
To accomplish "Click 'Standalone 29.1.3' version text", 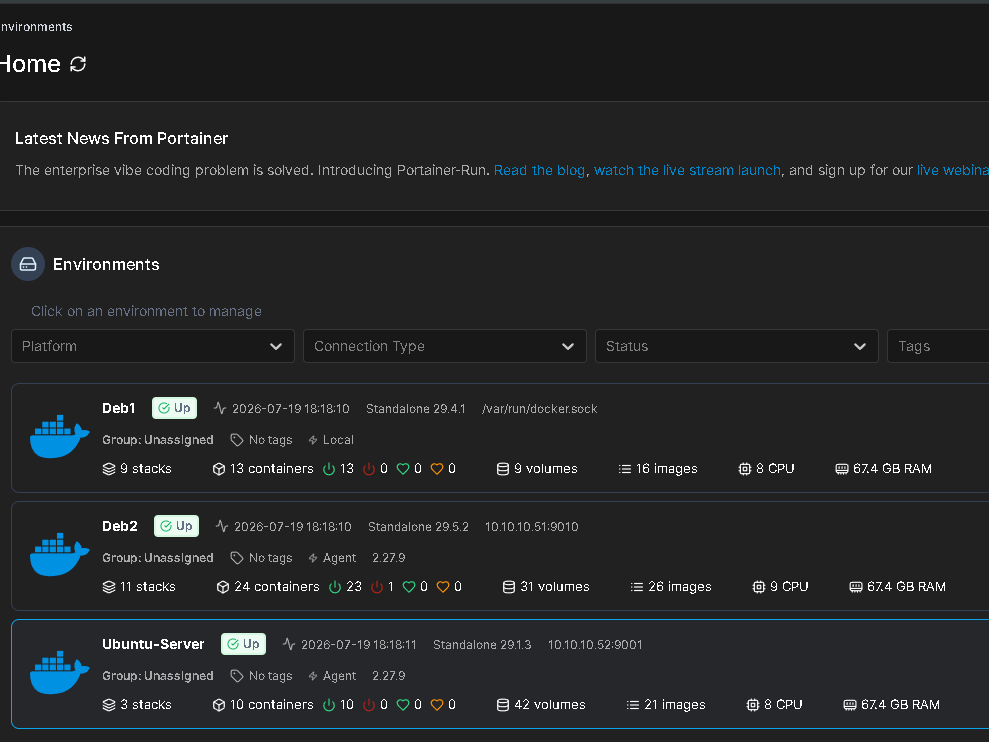I will (482, 645).
